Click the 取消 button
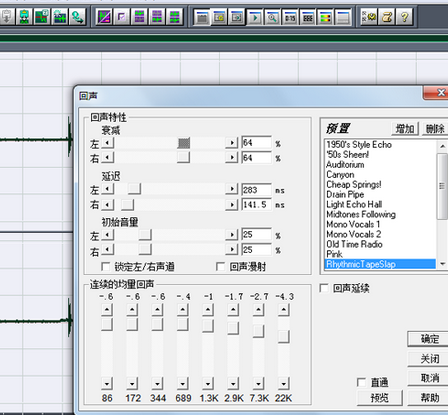 (429, 378)
